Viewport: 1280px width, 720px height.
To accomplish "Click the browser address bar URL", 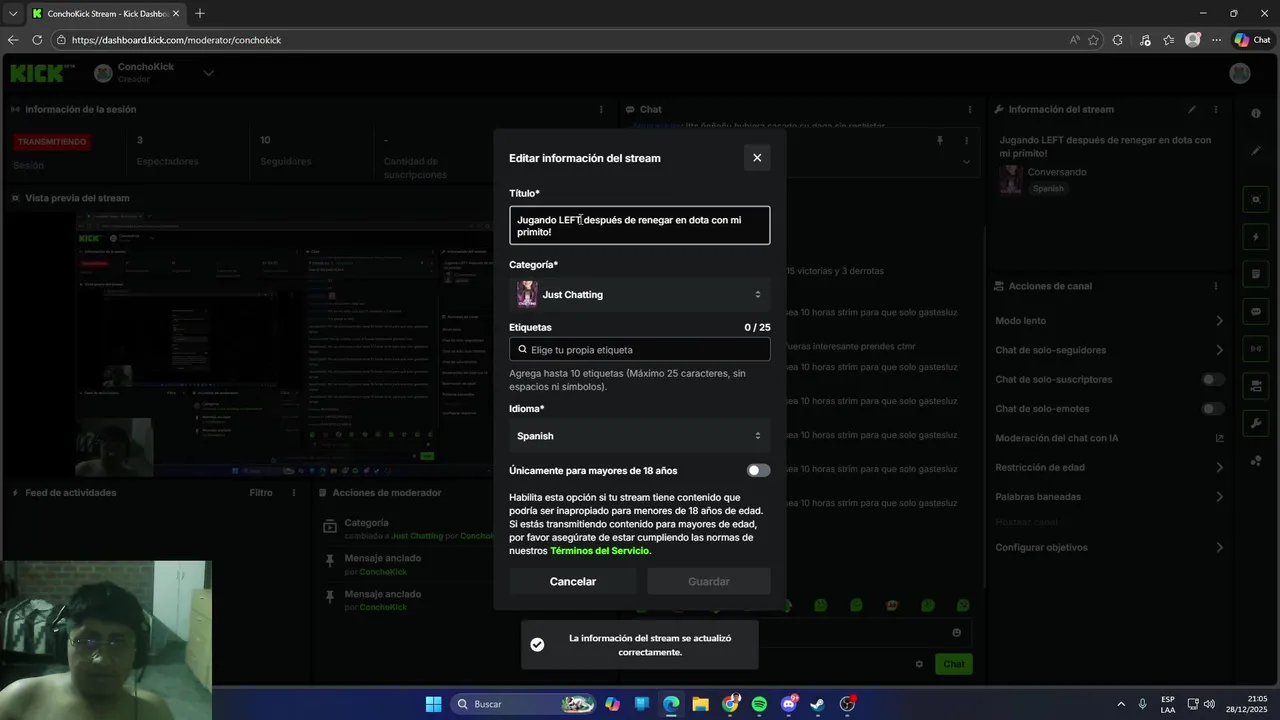I will (x=176, y=40).
